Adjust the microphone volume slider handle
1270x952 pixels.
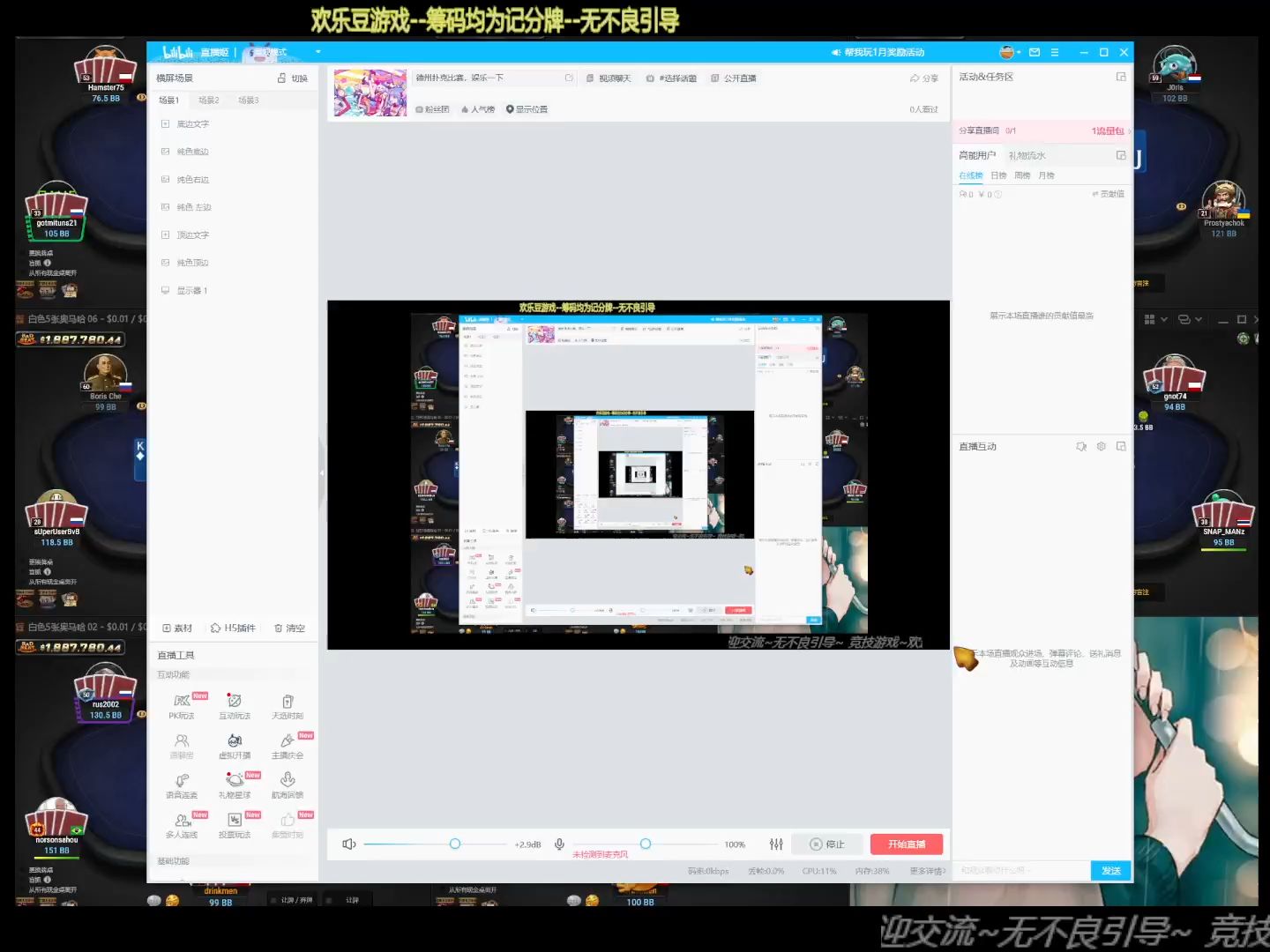(x=646, y=844)
